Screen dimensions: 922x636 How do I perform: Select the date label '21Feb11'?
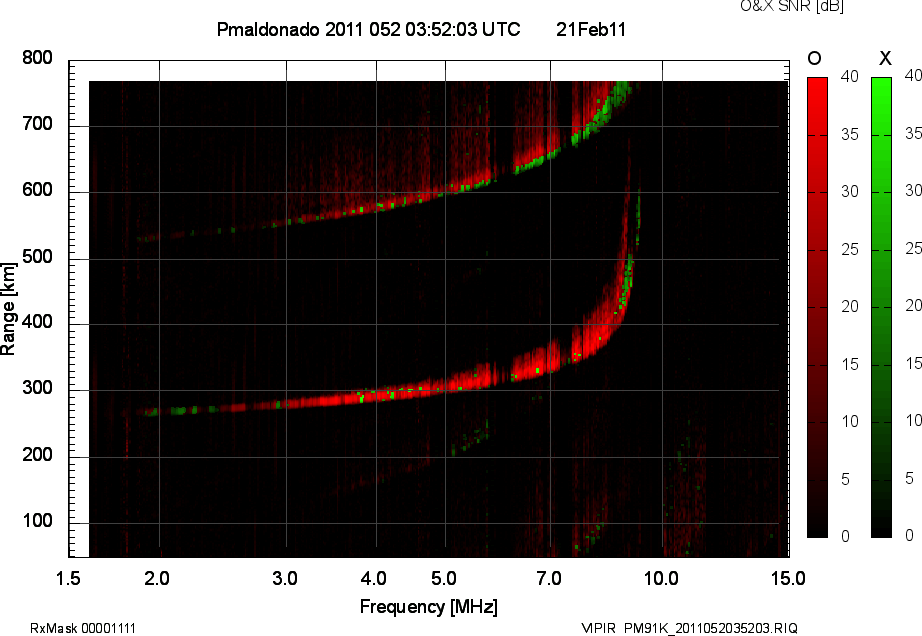tap(591, 29)
